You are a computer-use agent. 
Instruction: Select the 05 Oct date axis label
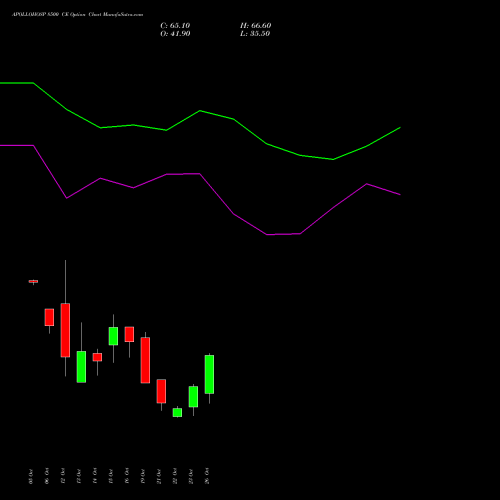coord(31,476)
